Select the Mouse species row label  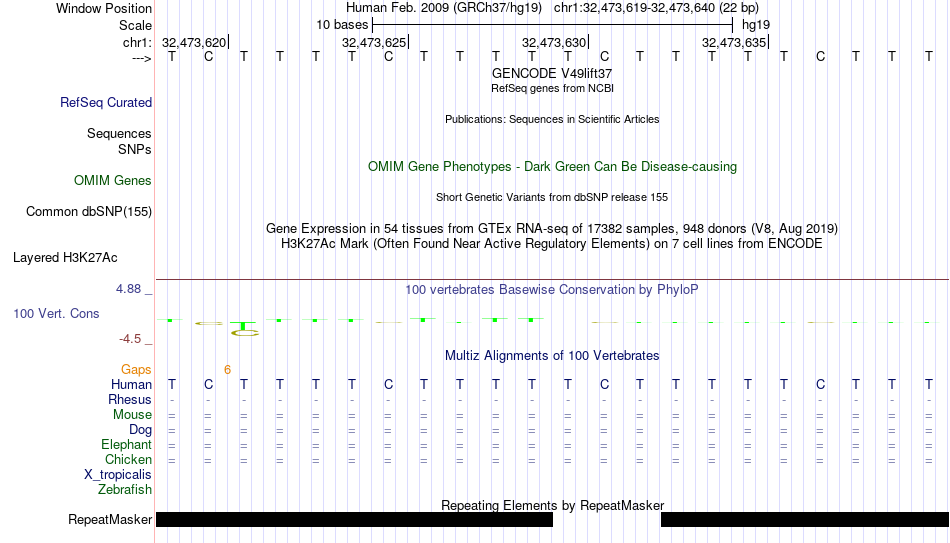point(132,415)
